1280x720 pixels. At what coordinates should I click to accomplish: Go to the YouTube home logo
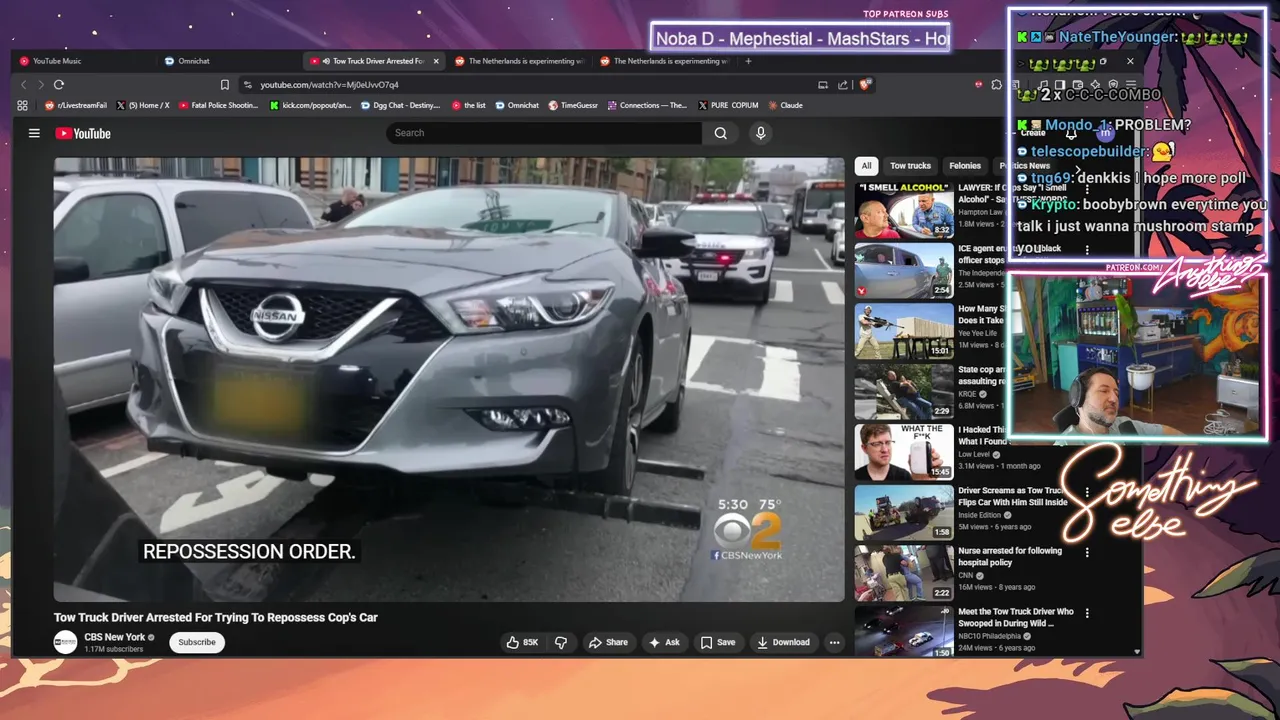[x=83, y=133]
